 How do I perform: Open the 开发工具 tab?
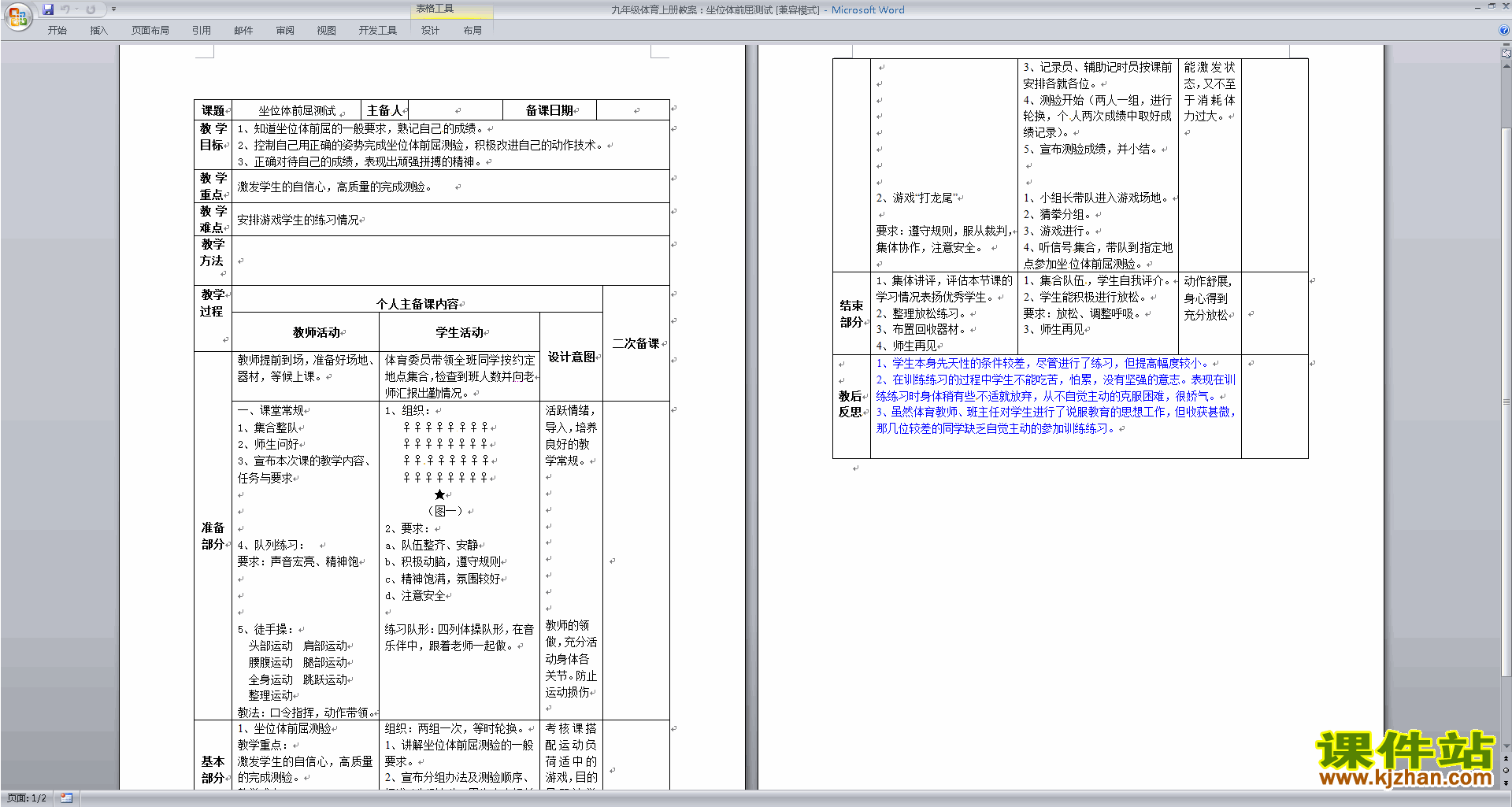click(x=378, y=30)
